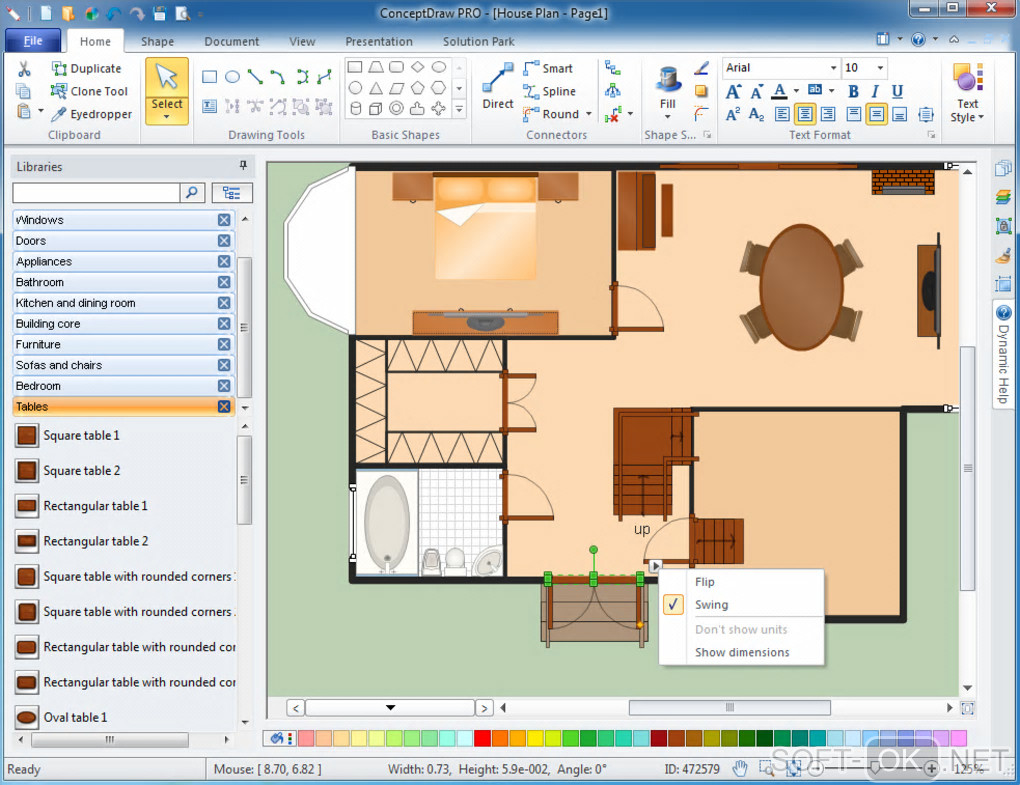The height and width of the screenshot is (785, 1020).
Task: Click the font color A icon
Action: pyautogui.click(x=779, y=92)
